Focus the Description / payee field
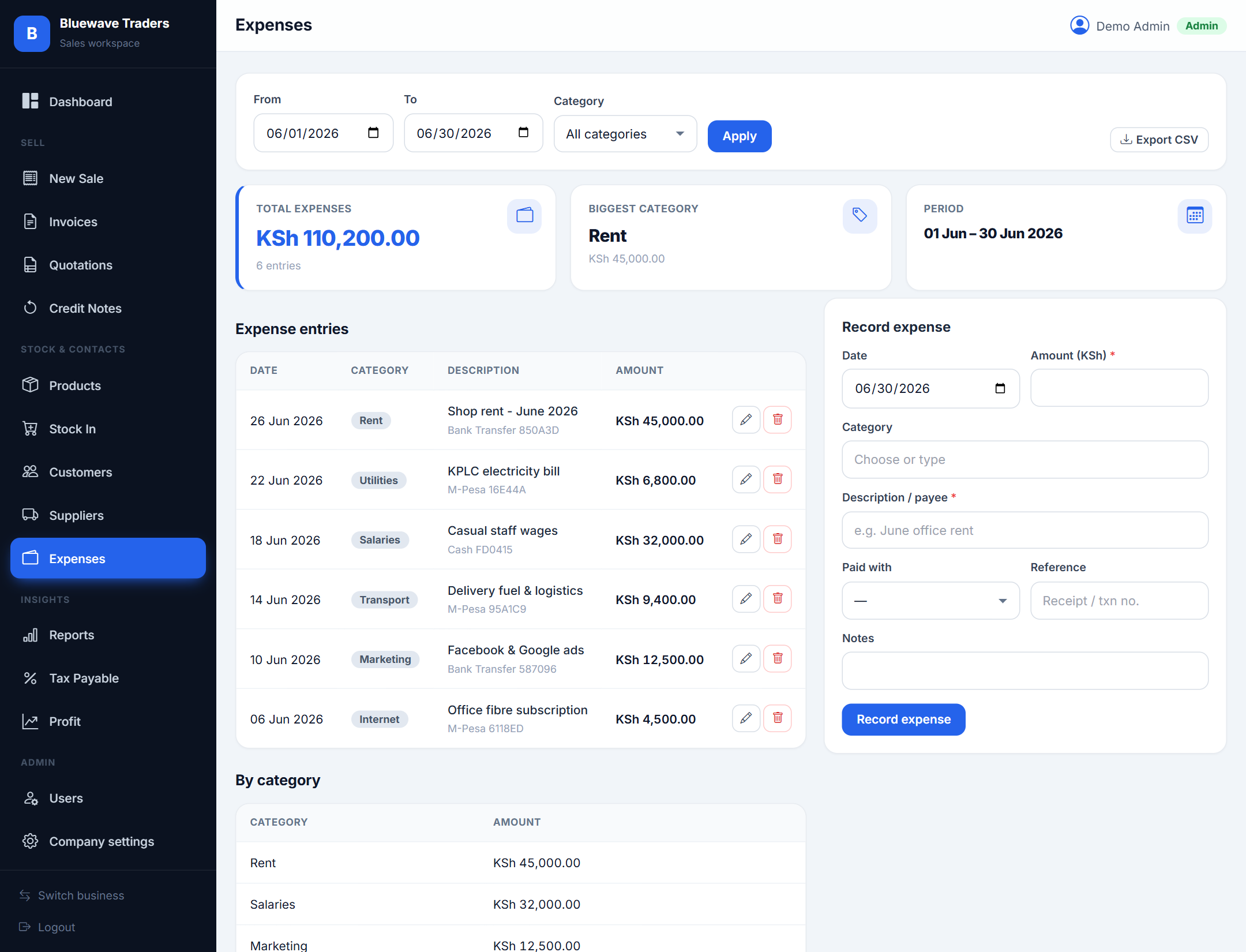Image resolution: width=1246 pixels, height=952 pixels. click(x=1025, y=530)
